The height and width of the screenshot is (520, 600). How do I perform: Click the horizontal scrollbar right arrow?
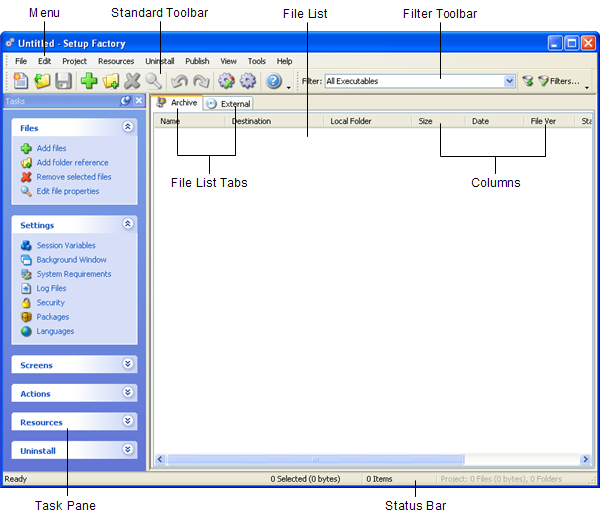click(586, 459)
